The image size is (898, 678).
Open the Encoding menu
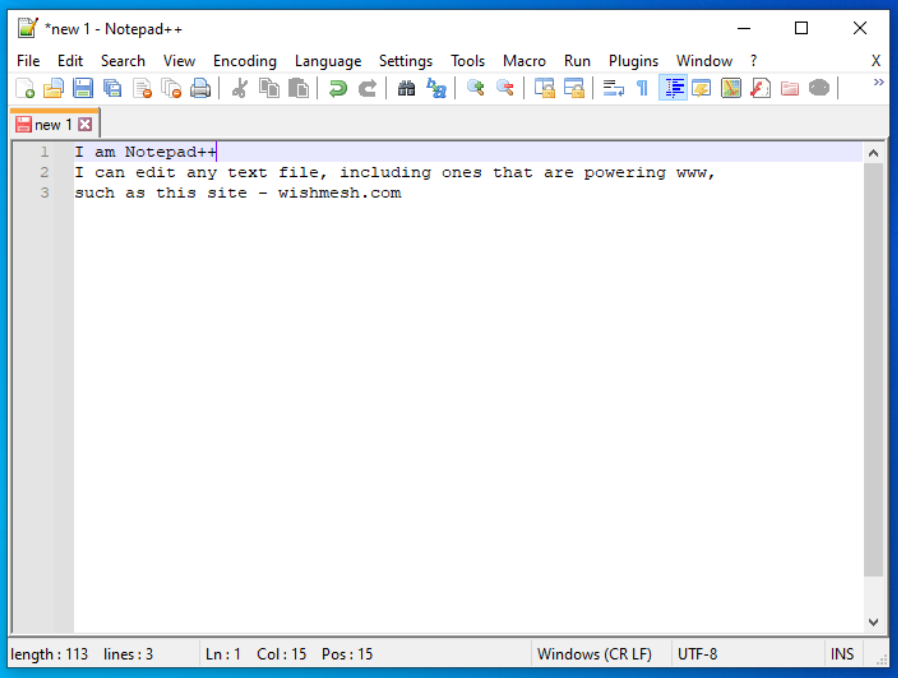245,61
